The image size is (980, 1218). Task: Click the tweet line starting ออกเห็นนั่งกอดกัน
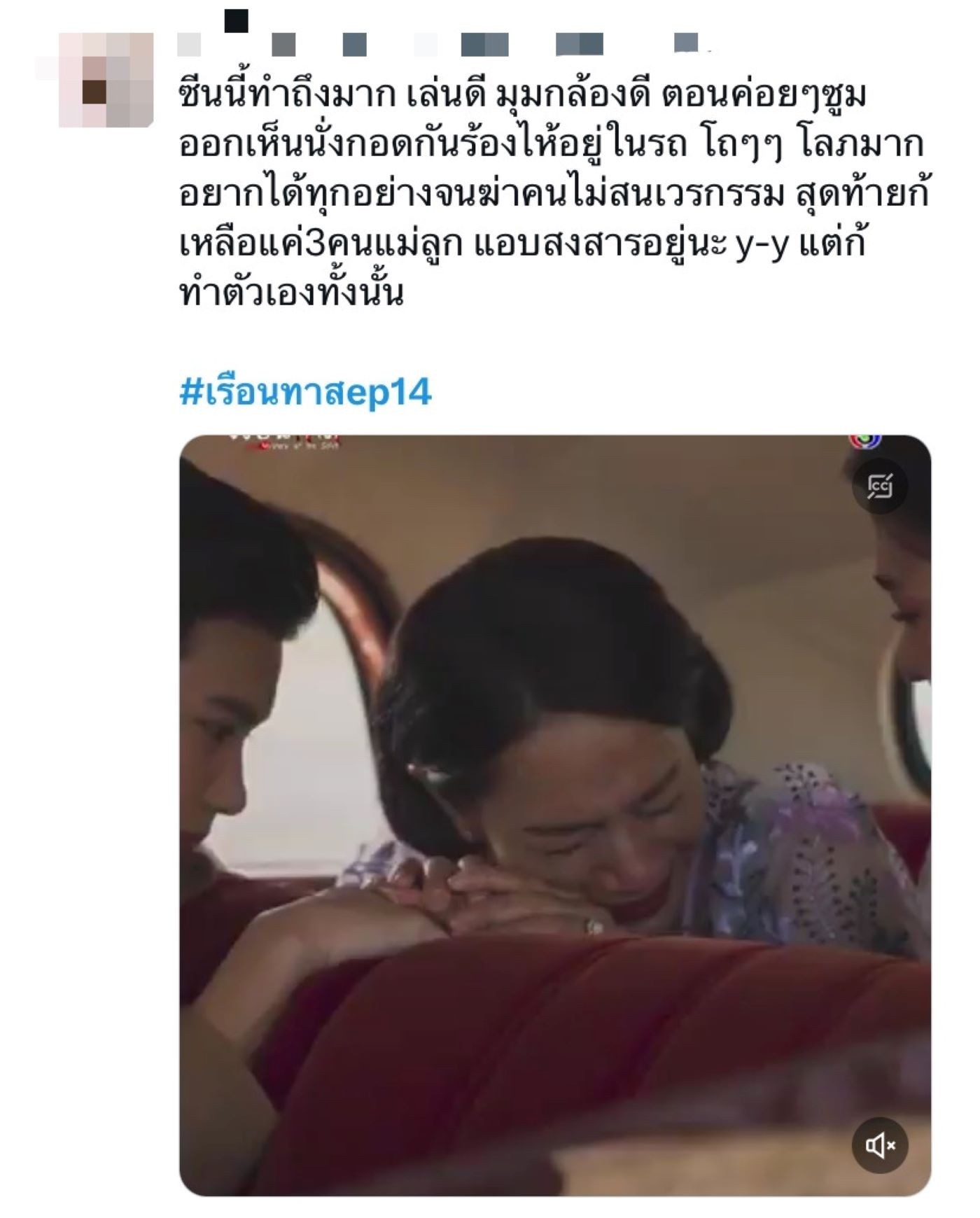[x=552, y=146]
